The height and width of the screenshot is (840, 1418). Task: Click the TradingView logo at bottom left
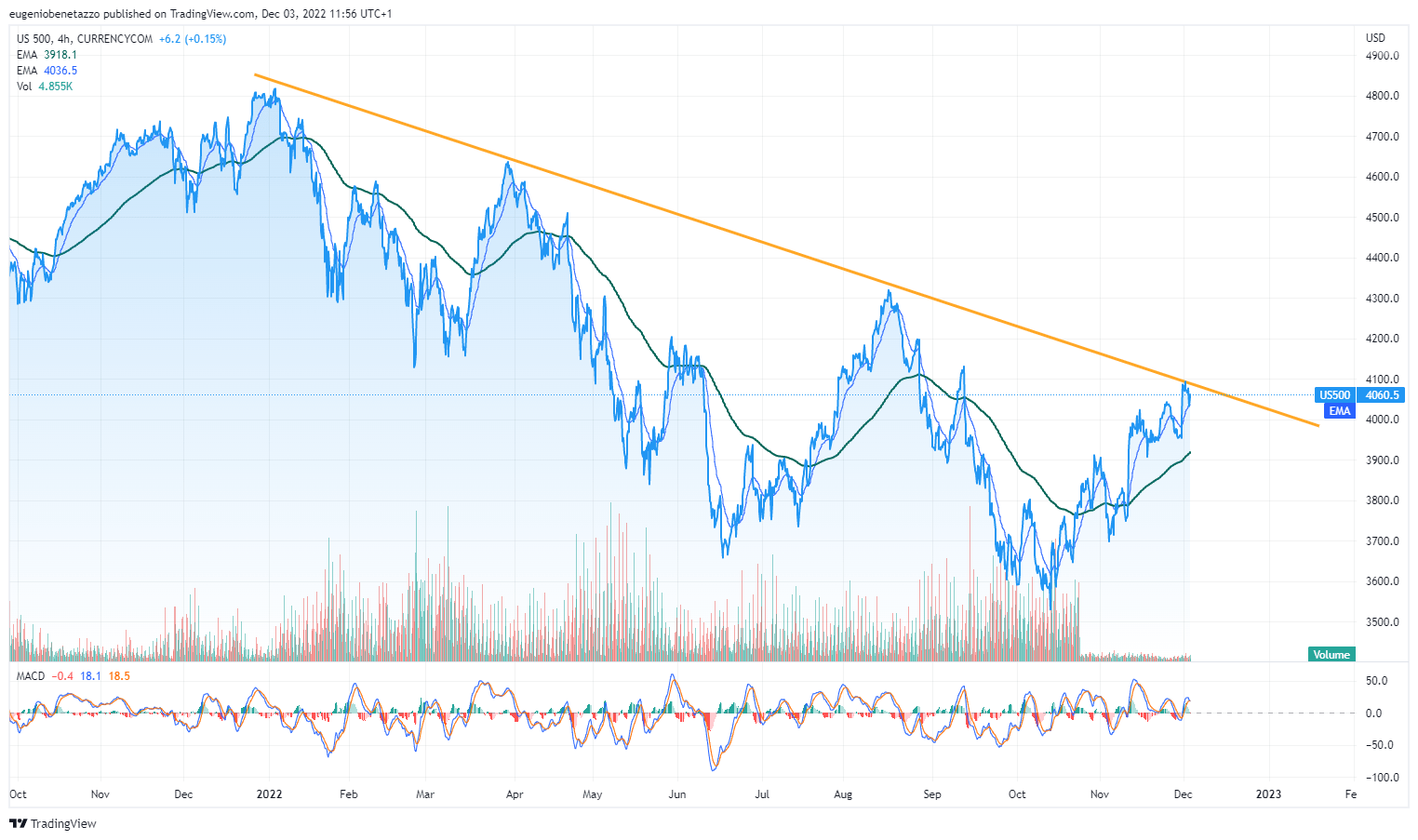(x=53, y=823)
